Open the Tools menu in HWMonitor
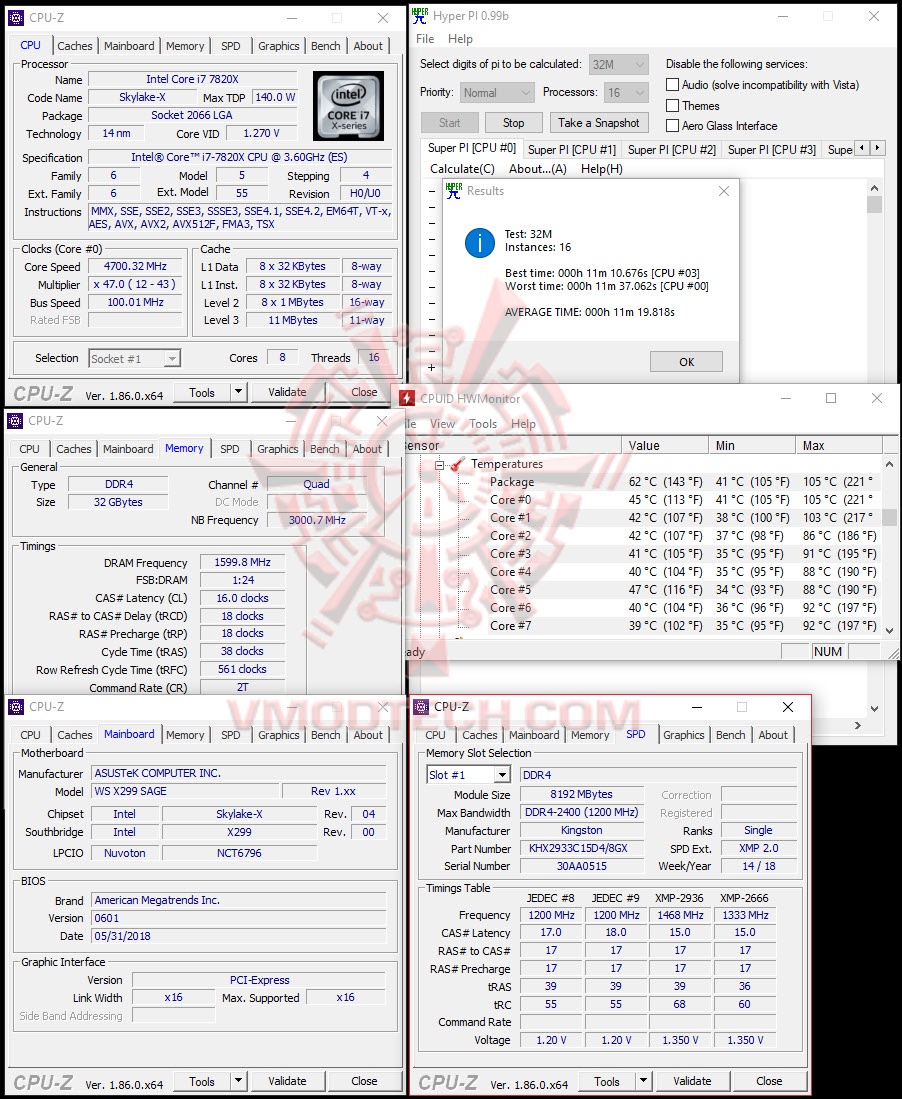Viewport: 902px width, 1099px height. click(x=483, y=423)
